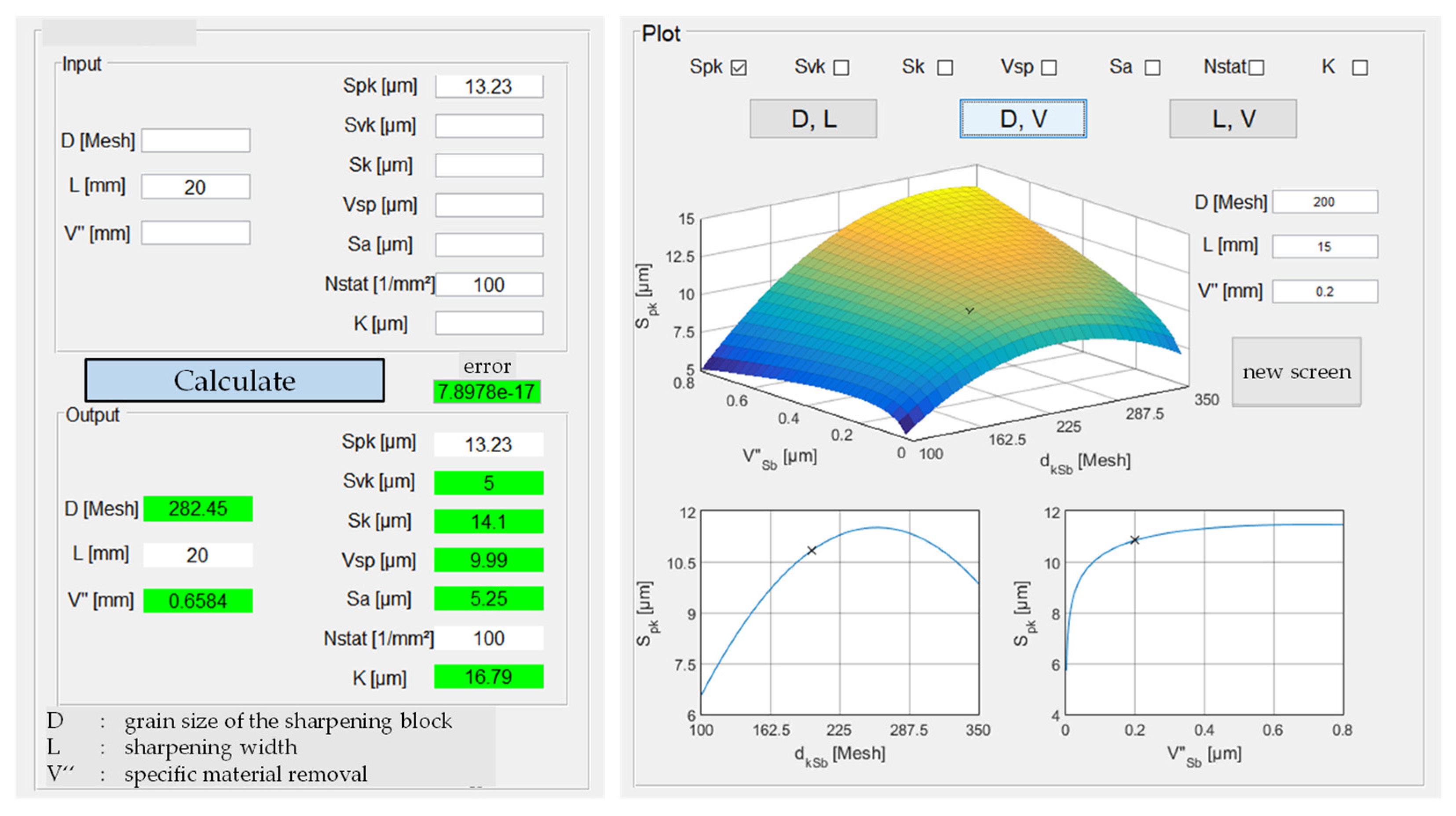Screen dimensions: 1456x816
Task: Uncheck the Spk plot checkbox
Action: coord(738,68)
